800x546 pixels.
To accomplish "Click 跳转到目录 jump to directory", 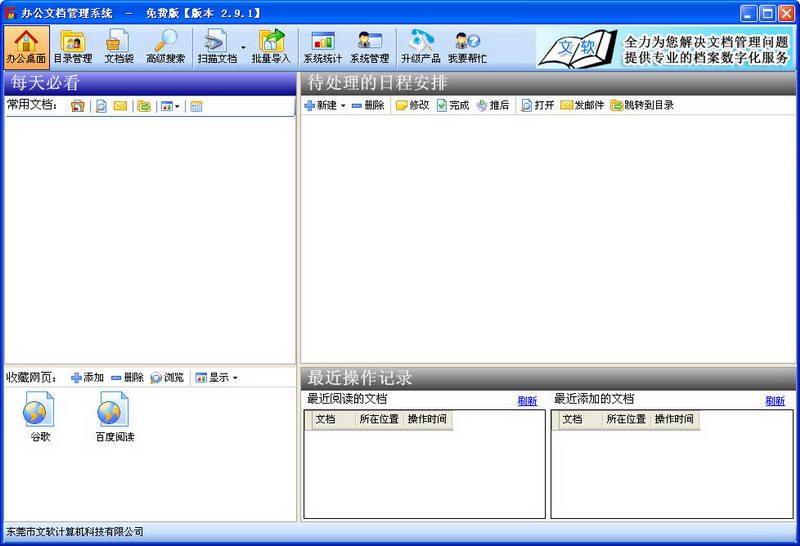I will (x=642, y=105).
